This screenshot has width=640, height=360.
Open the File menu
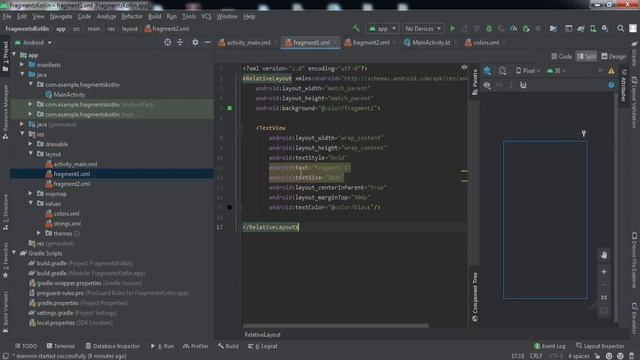click(7, 17)
